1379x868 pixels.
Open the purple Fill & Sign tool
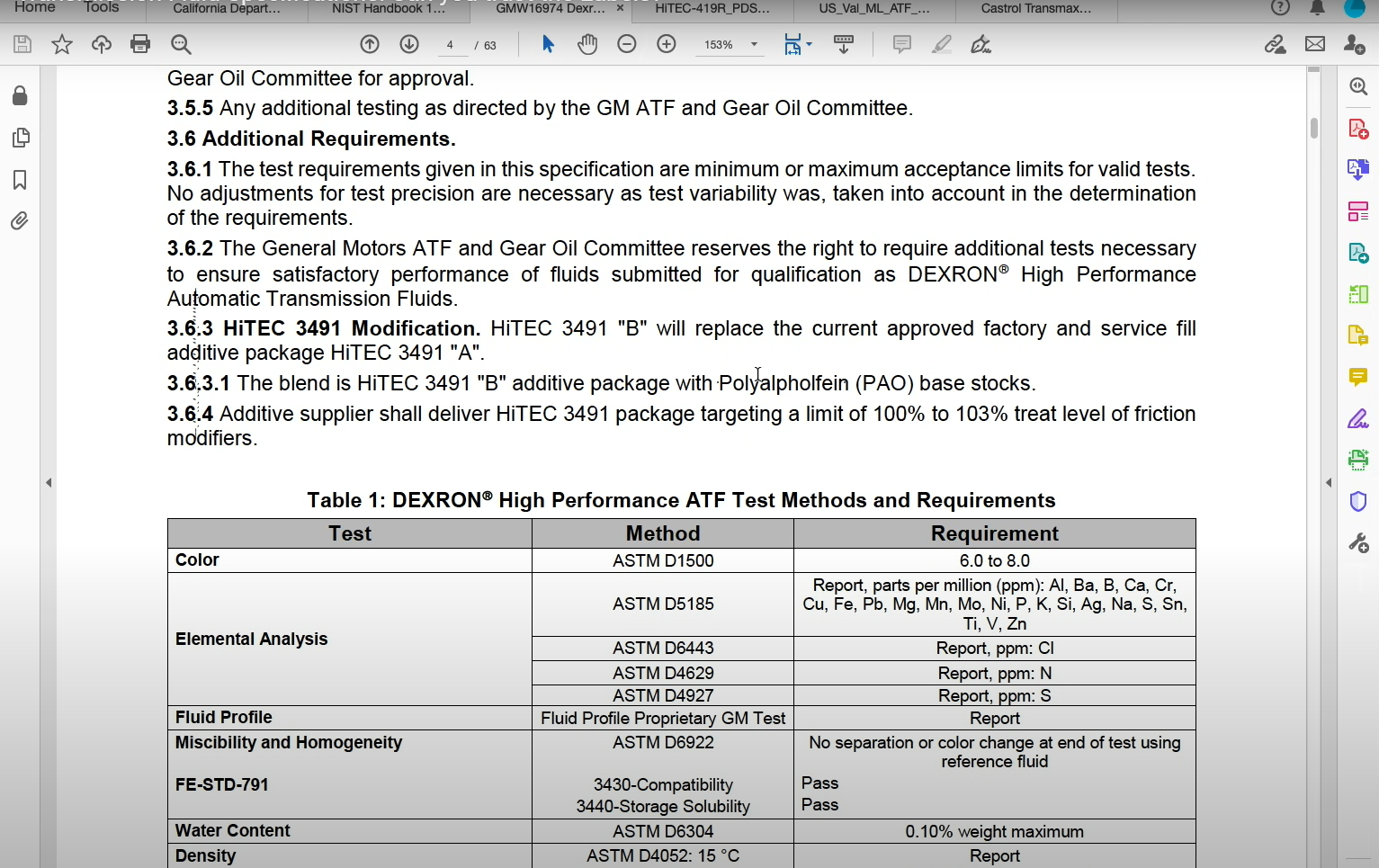(1358, 418)
